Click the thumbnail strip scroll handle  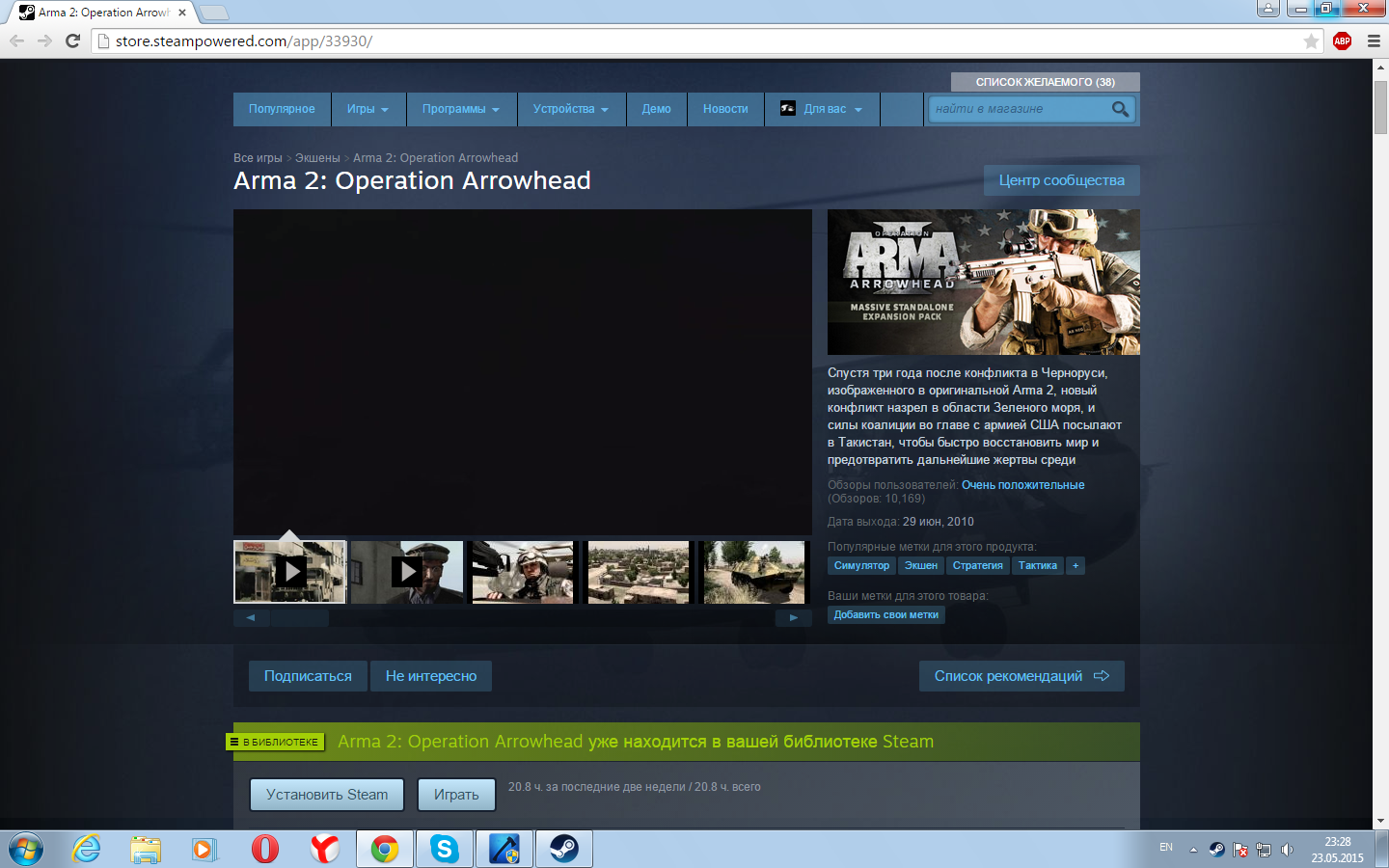pyautogui.click(x=300, y=618)
